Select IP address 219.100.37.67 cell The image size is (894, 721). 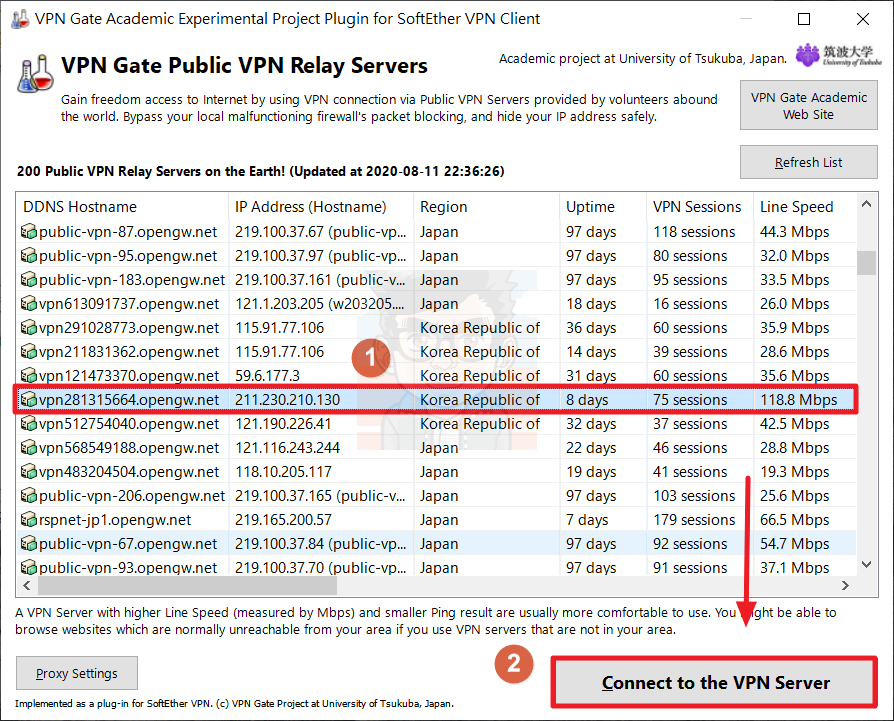tap(321, 232)
